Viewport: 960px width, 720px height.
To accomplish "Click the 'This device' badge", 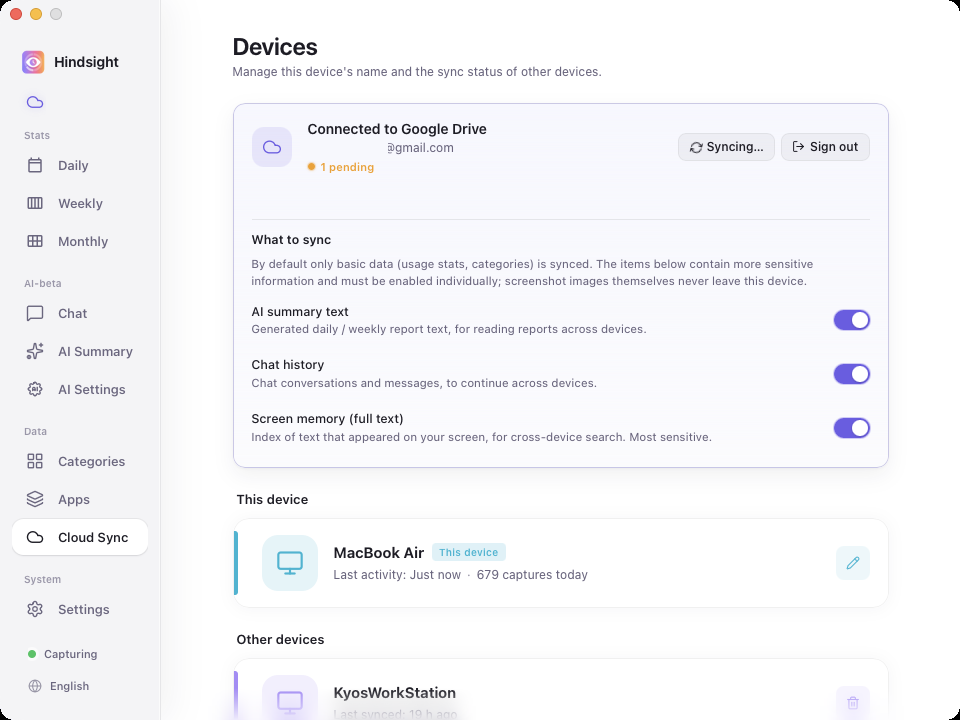I will (x=468, y=552).
